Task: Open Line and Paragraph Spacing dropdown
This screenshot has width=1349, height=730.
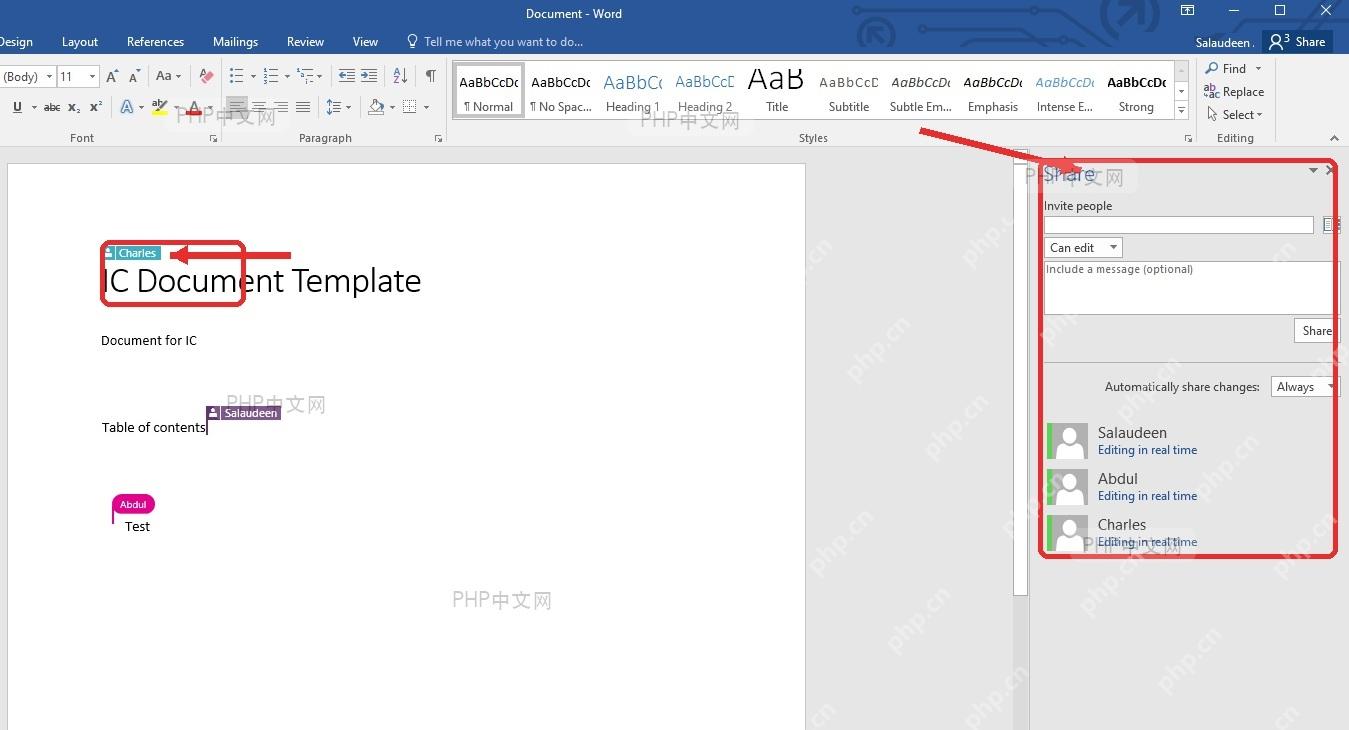Action: [339, 107]
